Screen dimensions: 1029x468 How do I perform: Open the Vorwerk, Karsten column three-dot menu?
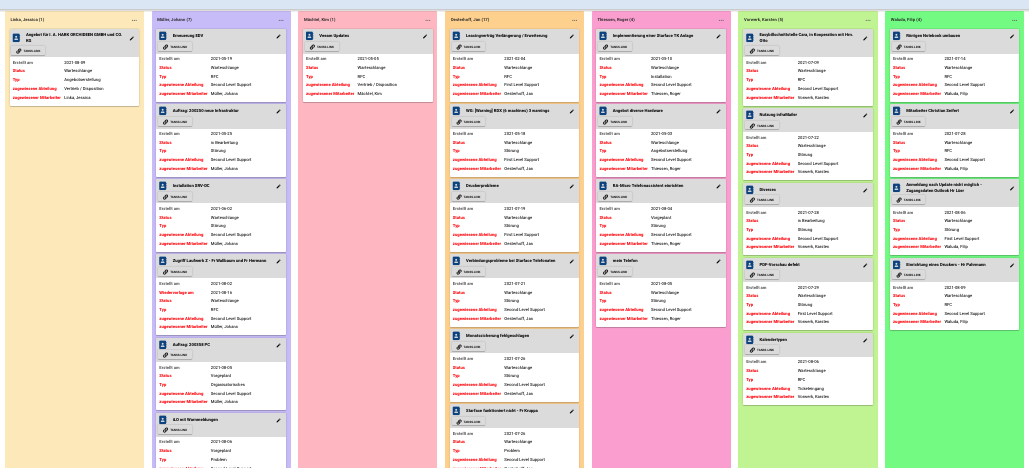(x=868, y=19)
